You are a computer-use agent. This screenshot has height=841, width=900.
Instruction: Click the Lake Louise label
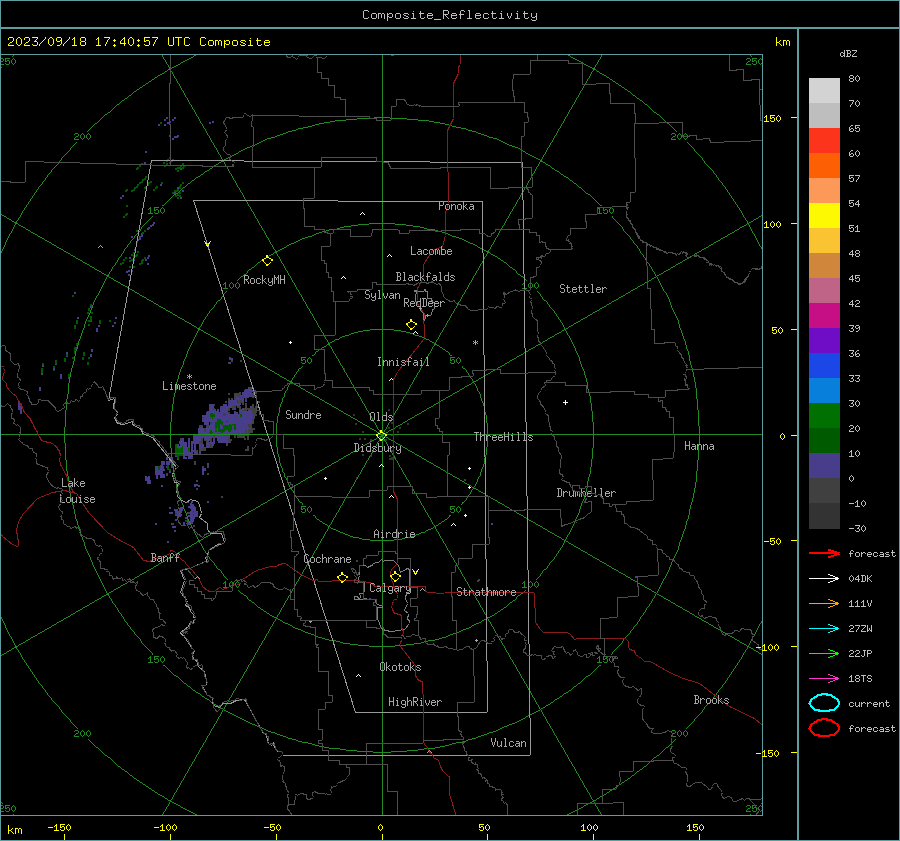(77, 491)
